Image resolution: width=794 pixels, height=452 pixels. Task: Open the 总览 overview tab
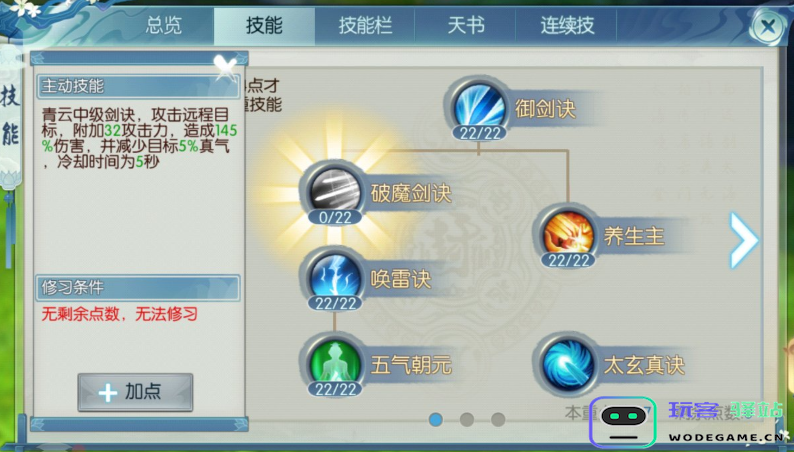coord(164,25)
